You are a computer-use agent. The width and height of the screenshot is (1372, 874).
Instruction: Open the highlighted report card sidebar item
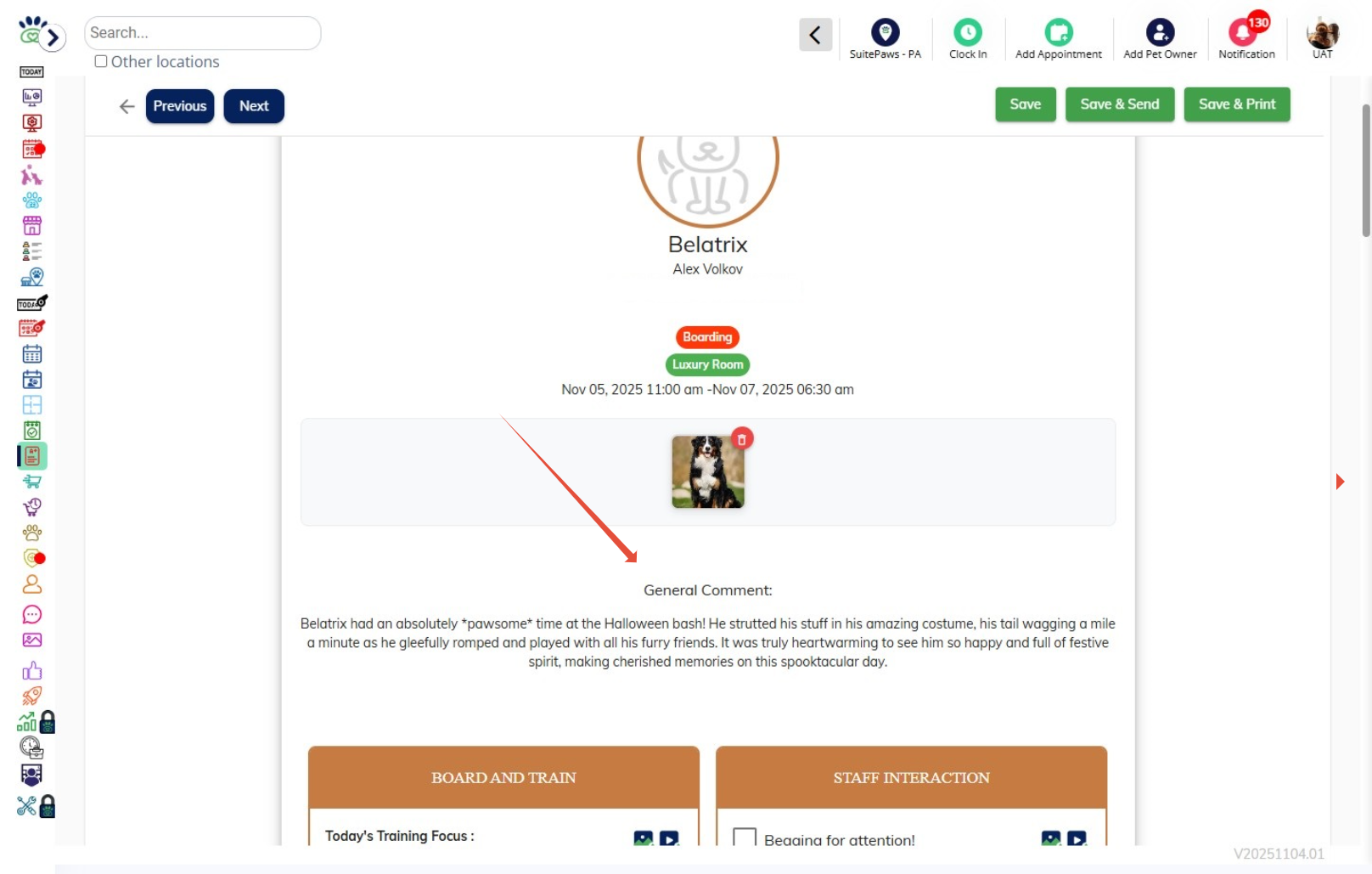coord(32,456)
